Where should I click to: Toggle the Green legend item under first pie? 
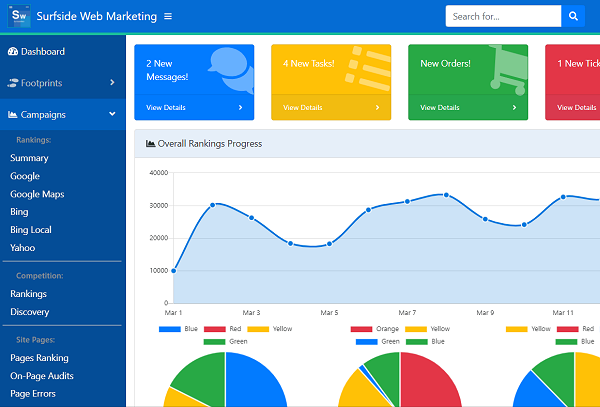pyautogui.click(x=225, y=341)
